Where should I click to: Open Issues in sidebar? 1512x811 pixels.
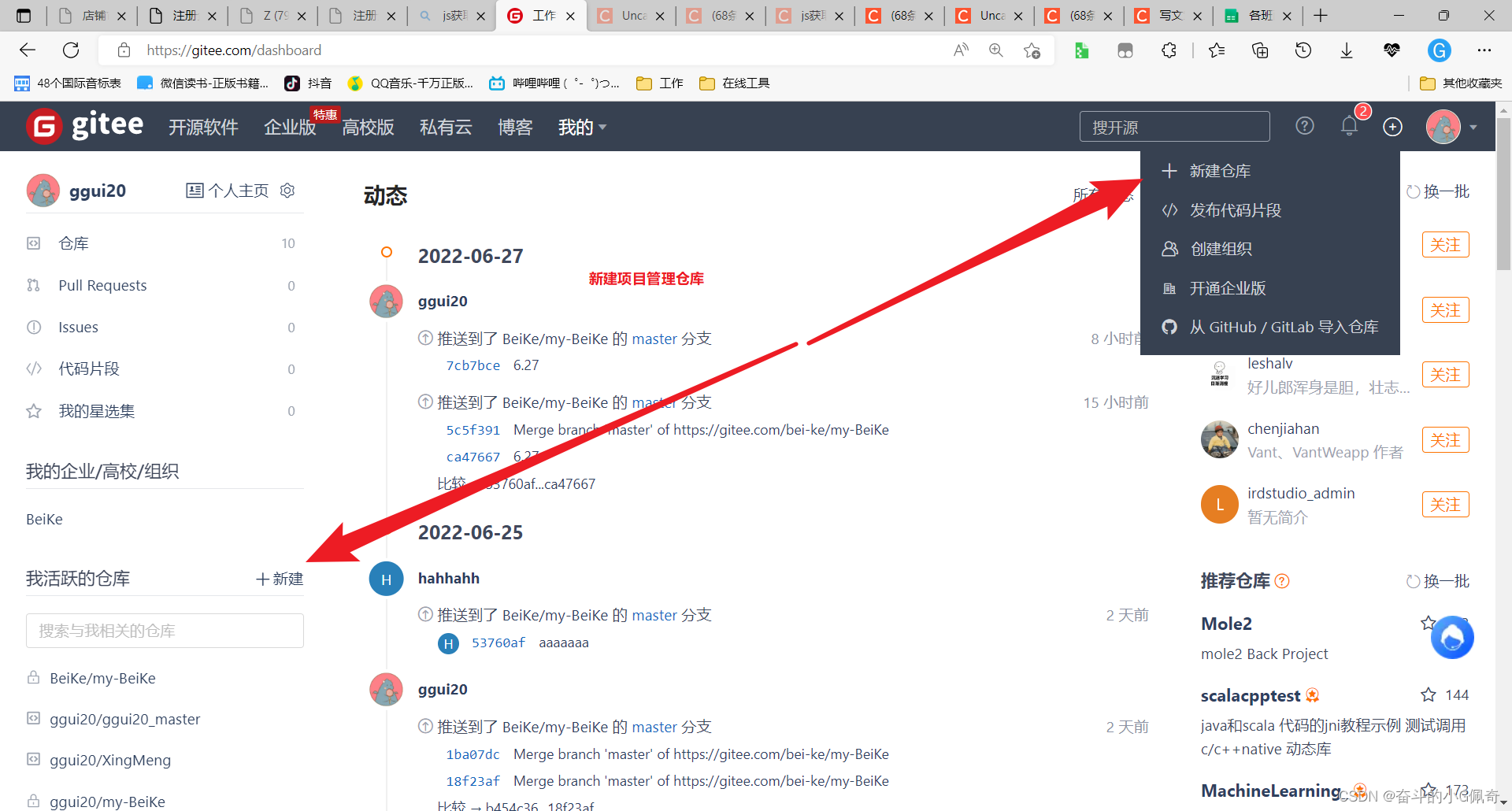pyautogui.click(x=165, y=327)
